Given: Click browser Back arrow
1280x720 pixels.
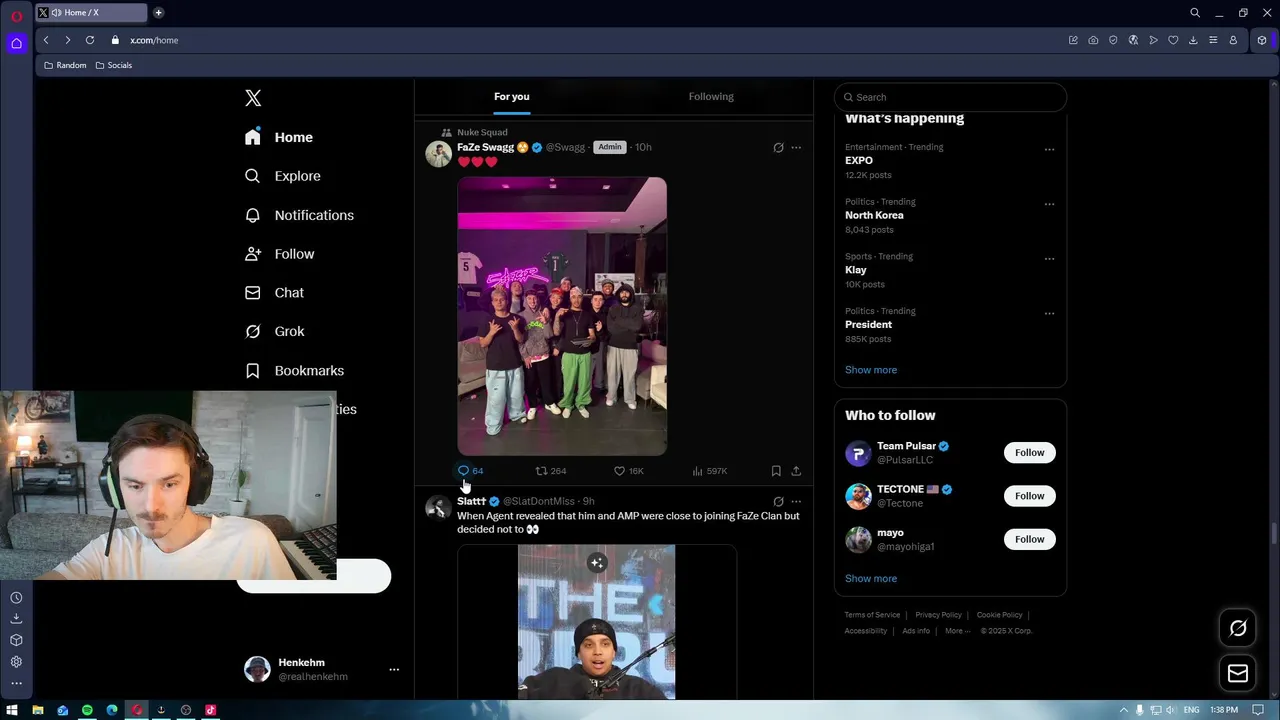Looking at the screenshot, I should [x=46, y=40].
